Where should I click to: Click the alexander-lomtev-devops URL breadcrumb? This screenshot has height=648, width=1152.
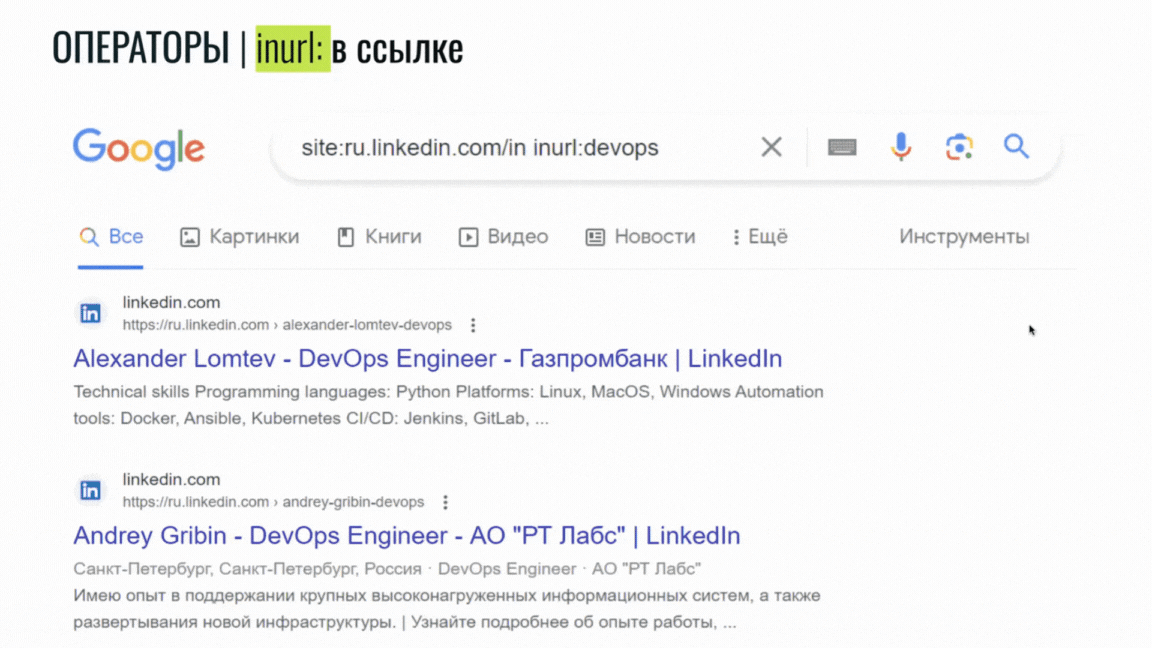[287, 325]
